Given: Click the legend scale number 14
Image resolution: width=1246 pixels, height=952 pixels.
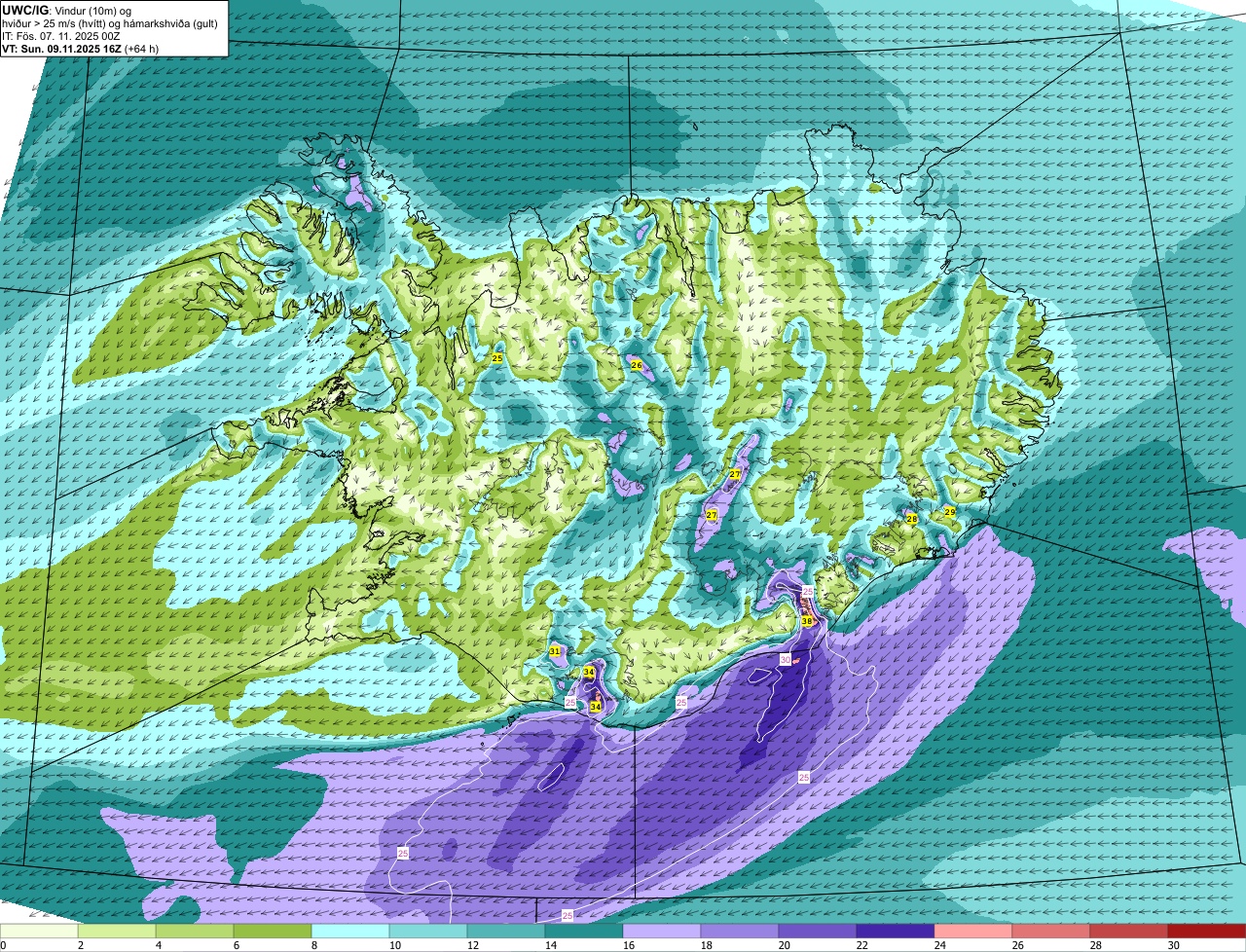Looking at the screenshot, I should [x=550, y=945].
